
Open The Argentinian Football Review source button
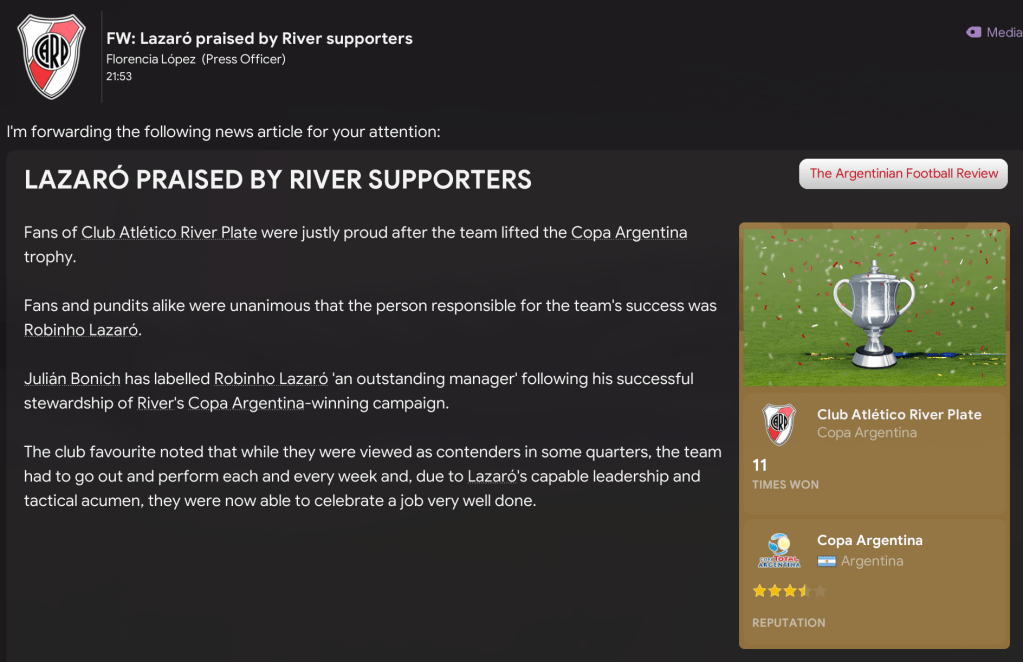click(903, 173)
